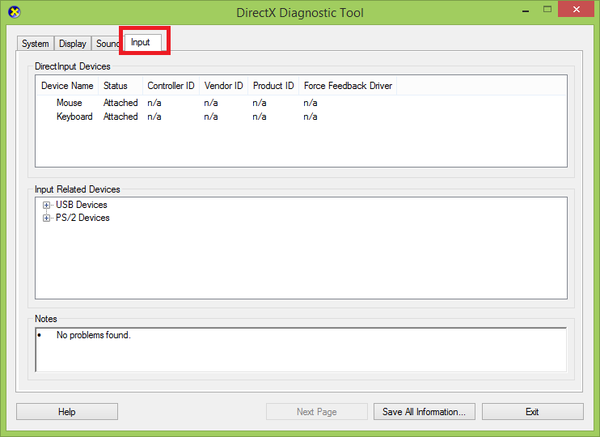Sort by Device Name column header
Image resolution: width=600 pixels, height=437 pixels.
tap(67, 86)
